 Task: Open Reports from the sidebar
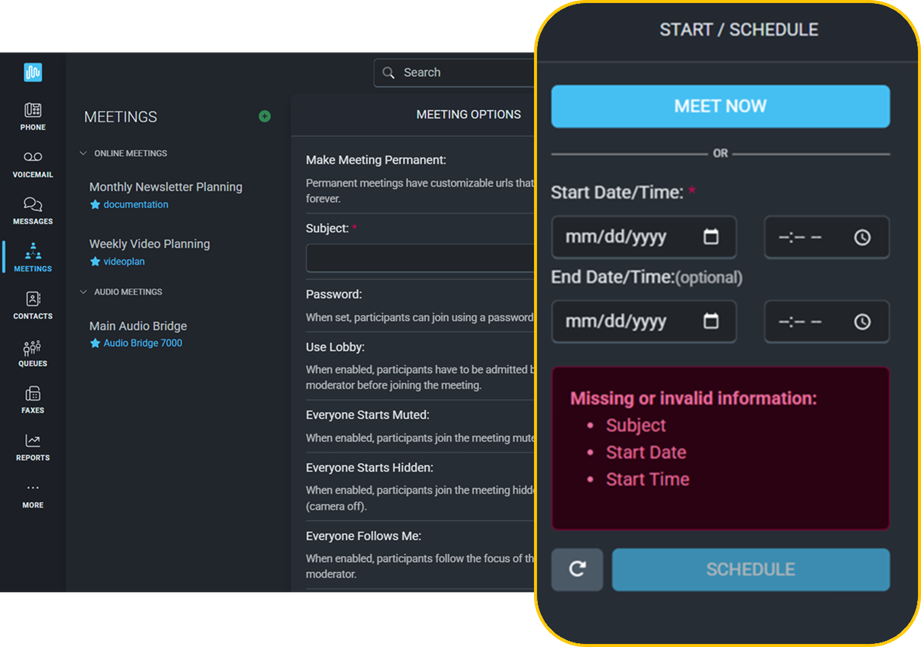[33, 446]
